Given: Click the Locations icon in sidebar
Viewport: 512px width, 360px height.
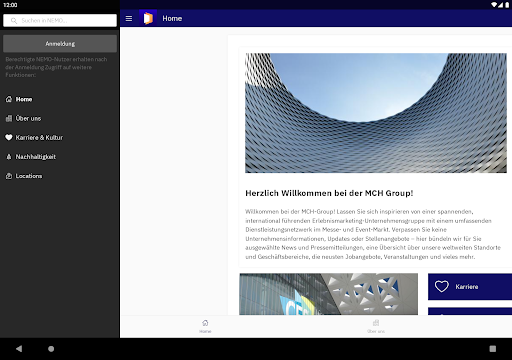Looking at the screenshot, I should click(9, 176).
